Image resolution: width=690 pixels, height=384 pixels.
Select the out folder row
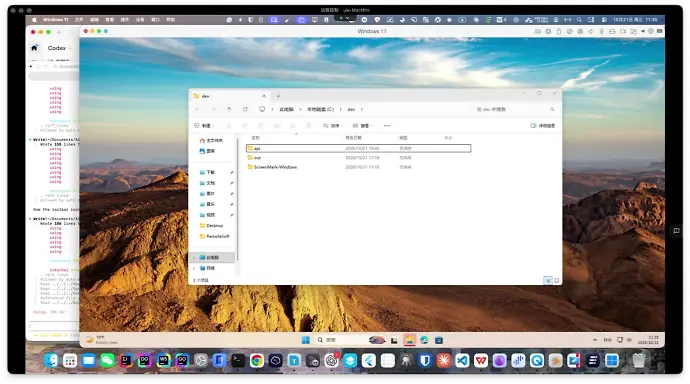coord(359,157)
